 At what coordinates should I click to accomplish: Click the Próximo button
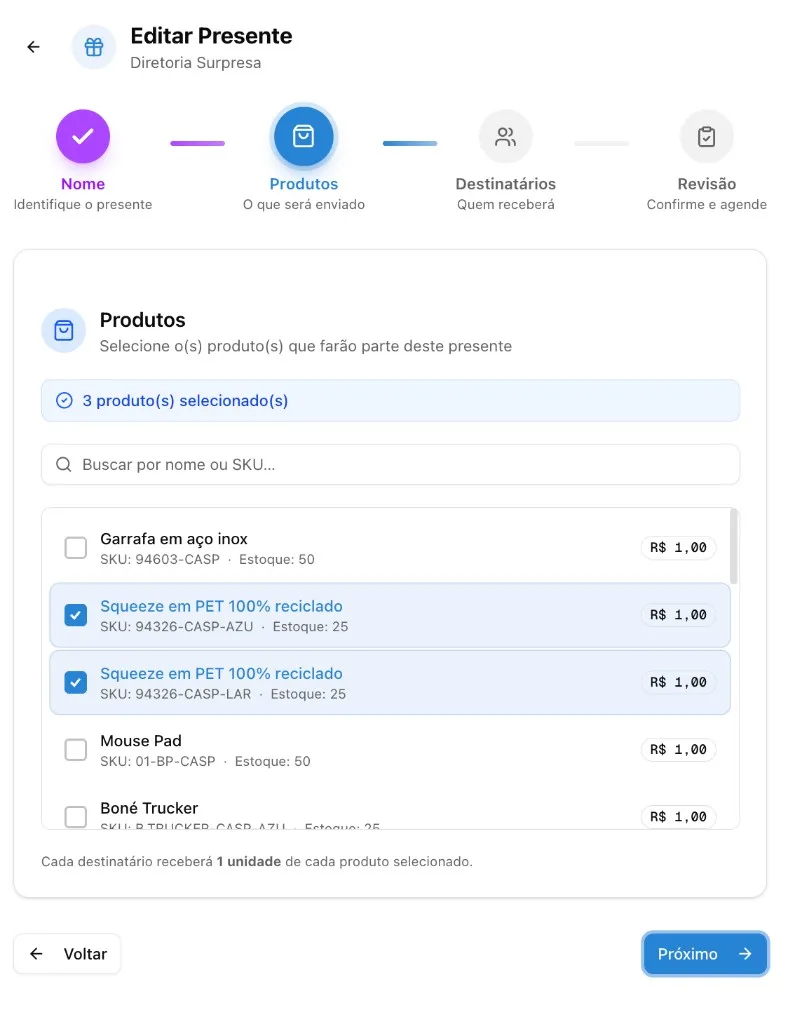pyautogui.click(x=705, y=954)
